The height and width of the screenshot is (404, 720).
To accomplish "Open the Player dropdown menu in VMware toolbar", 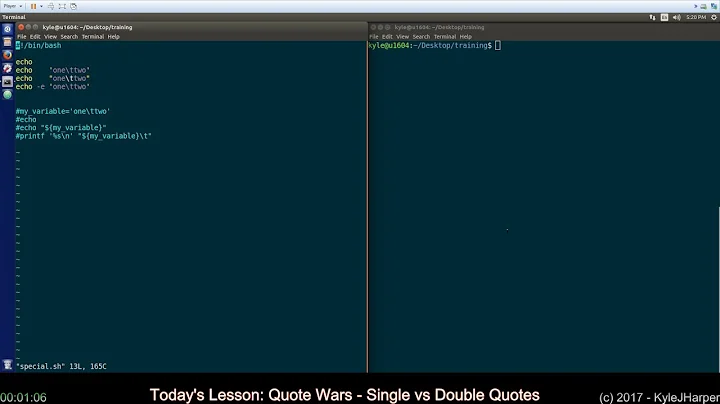I will (12, 6).
